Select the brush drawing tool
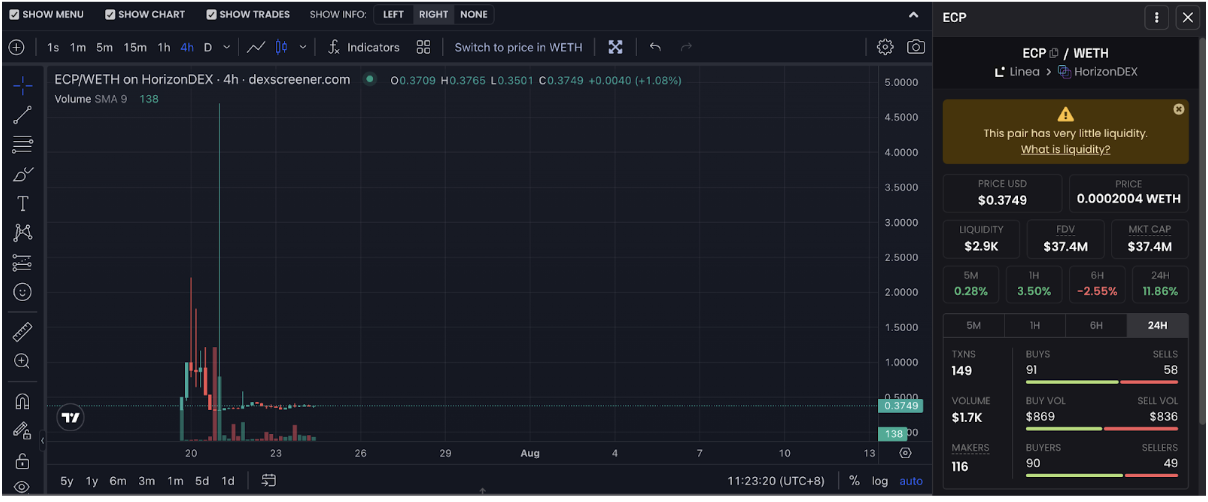The height and width of the screenshot is (502, 1208). pyautogui.click(x=22, y=174)
